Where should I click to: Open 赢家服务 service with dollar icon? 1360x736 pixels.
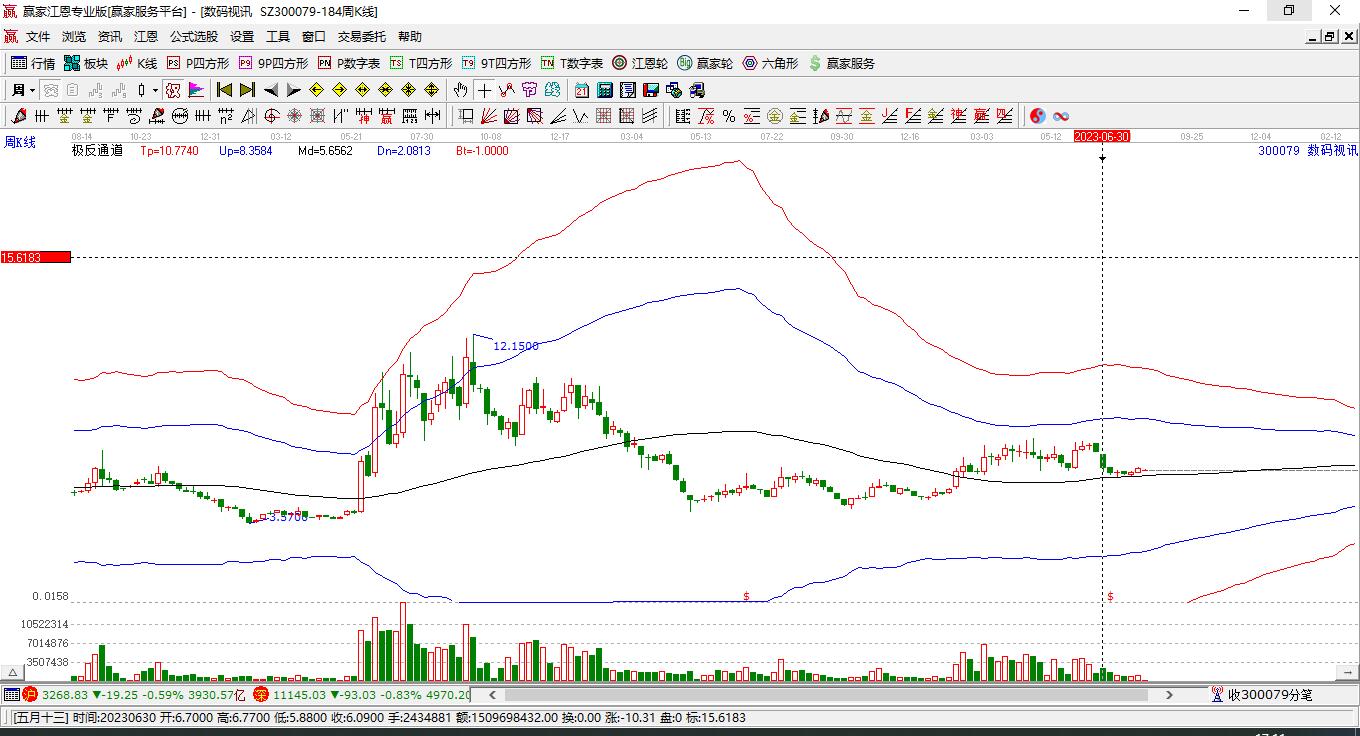pos(841,63)
